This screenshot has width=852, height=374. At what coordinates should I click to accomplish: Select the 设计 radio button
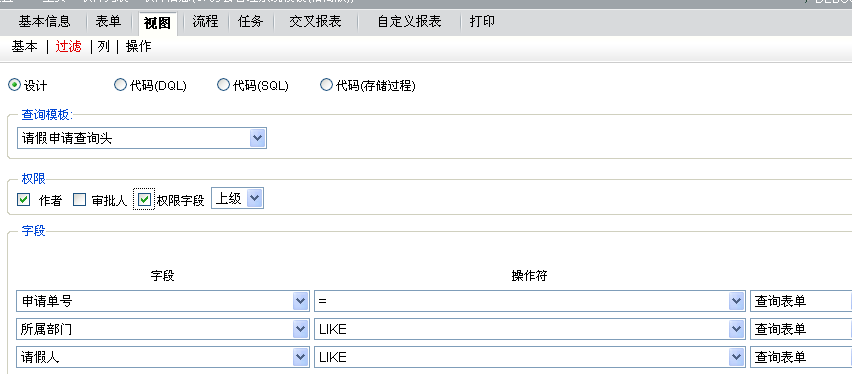(14, 85)
